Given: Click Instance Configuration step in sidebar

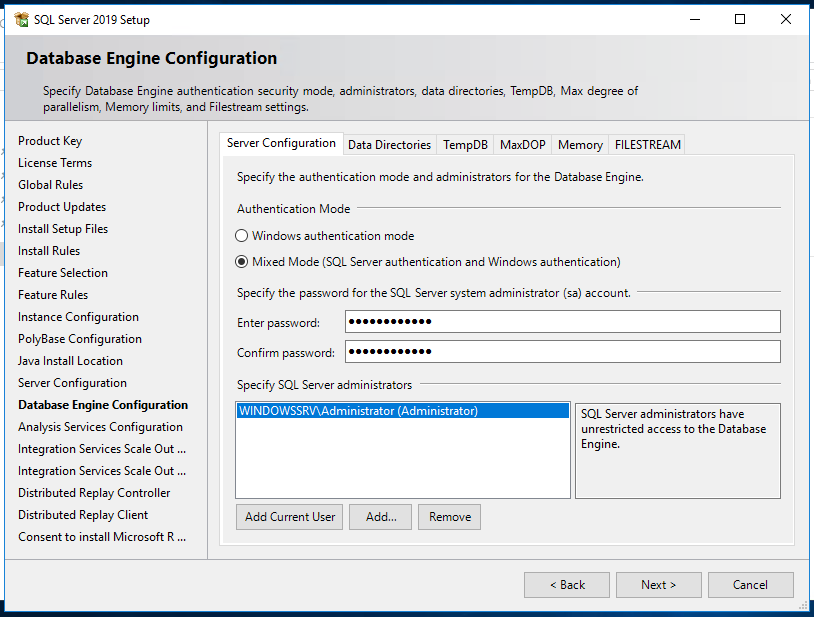Looking at the screenshot, I should pyautogui.click(x=78, y=317).
